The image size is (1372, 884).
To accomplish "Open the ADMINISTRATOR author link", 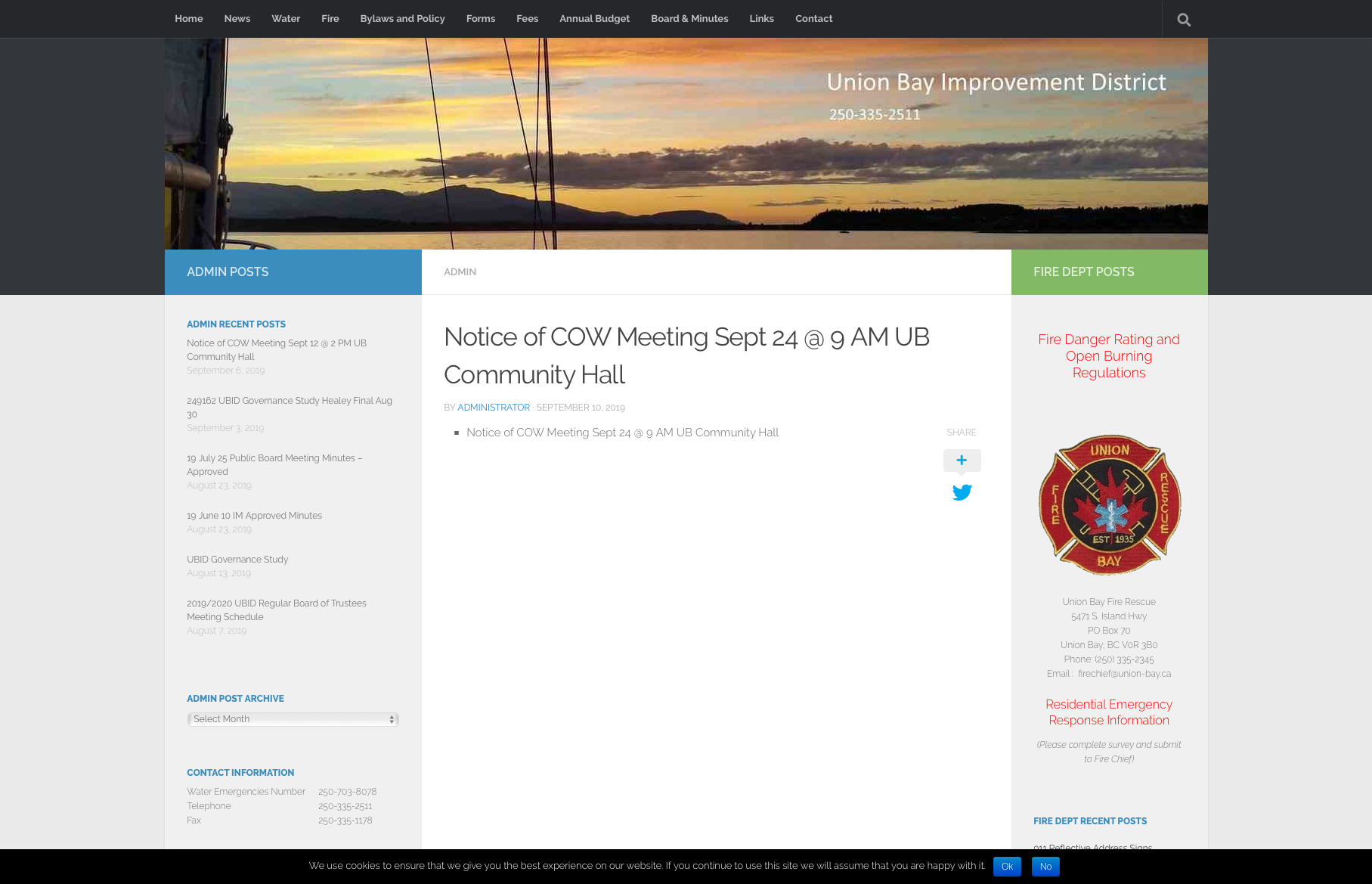I will tap(494, 408).
